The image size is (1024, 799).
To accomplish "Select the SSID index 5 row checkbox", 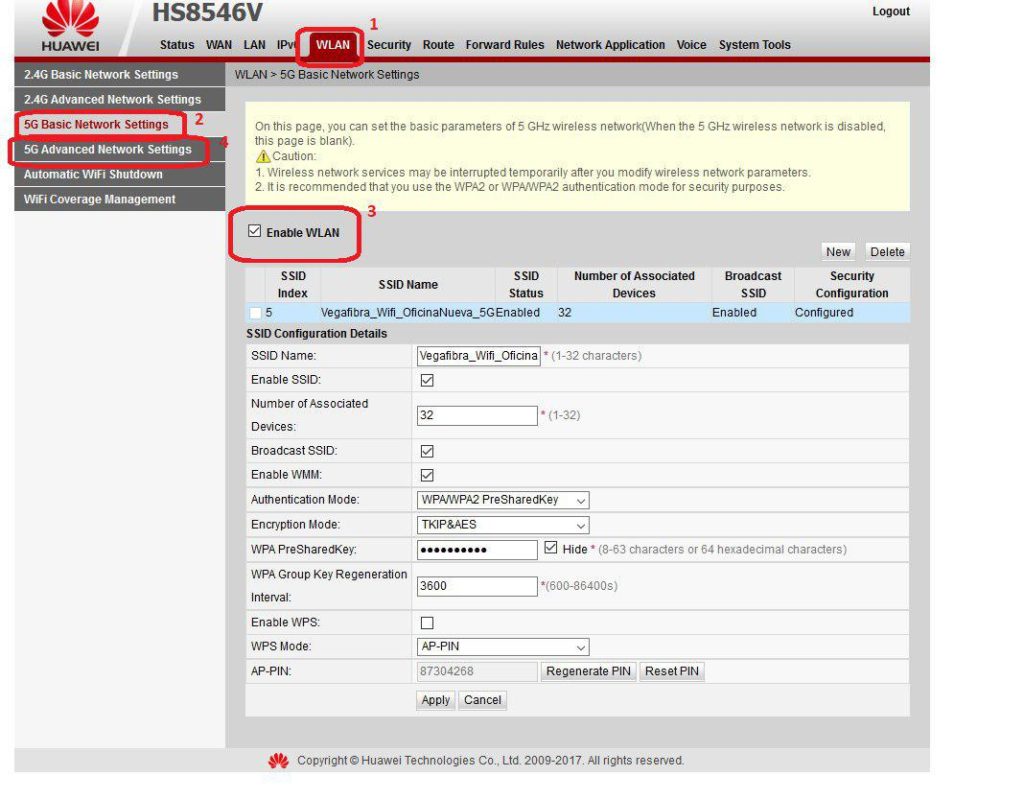I will 255,313.
